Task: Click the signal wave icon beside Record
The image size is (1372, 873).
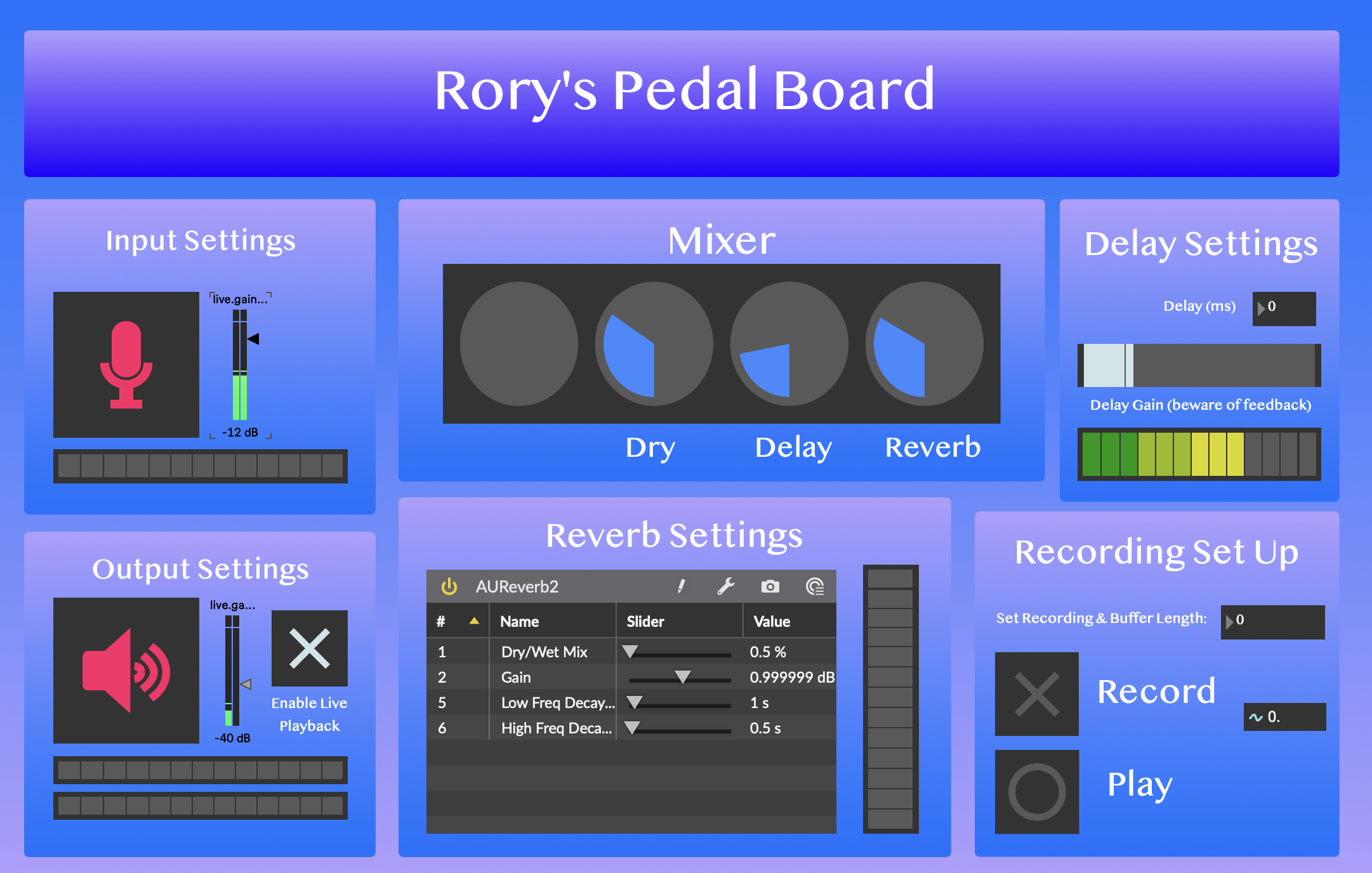Action: click(1255, 718)
